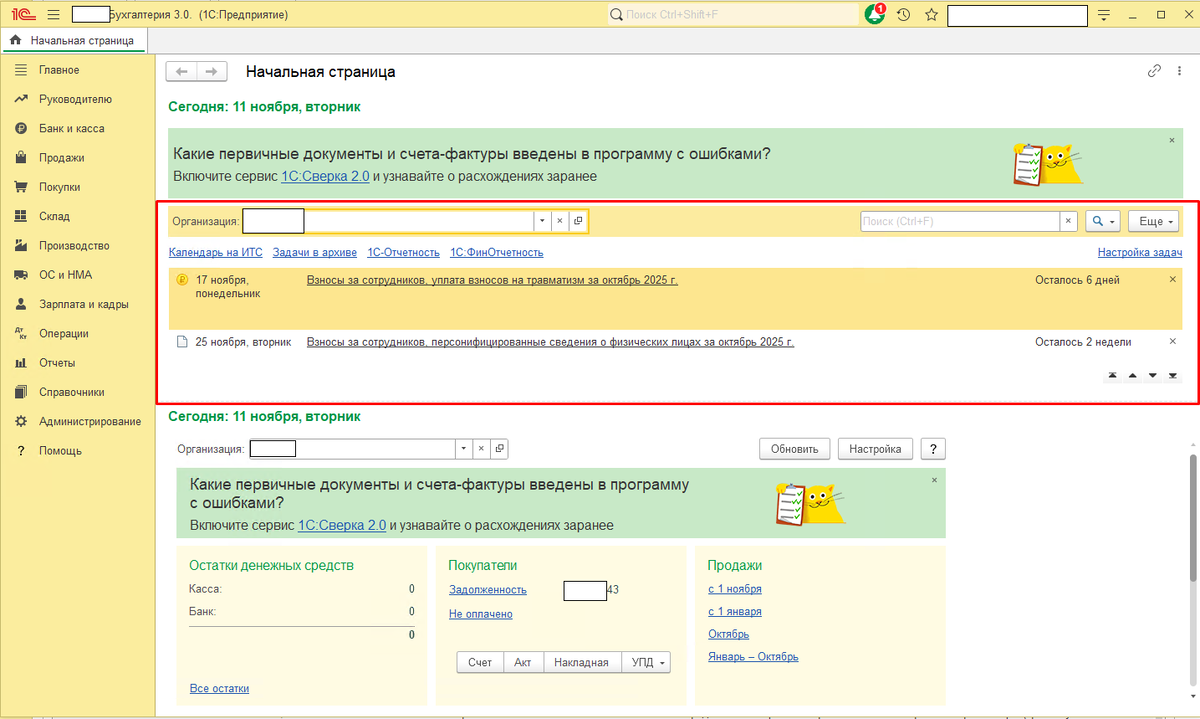This screenshot has height=719, width=1200.
Task: Open Все остатки link
Action: (219, 688)
